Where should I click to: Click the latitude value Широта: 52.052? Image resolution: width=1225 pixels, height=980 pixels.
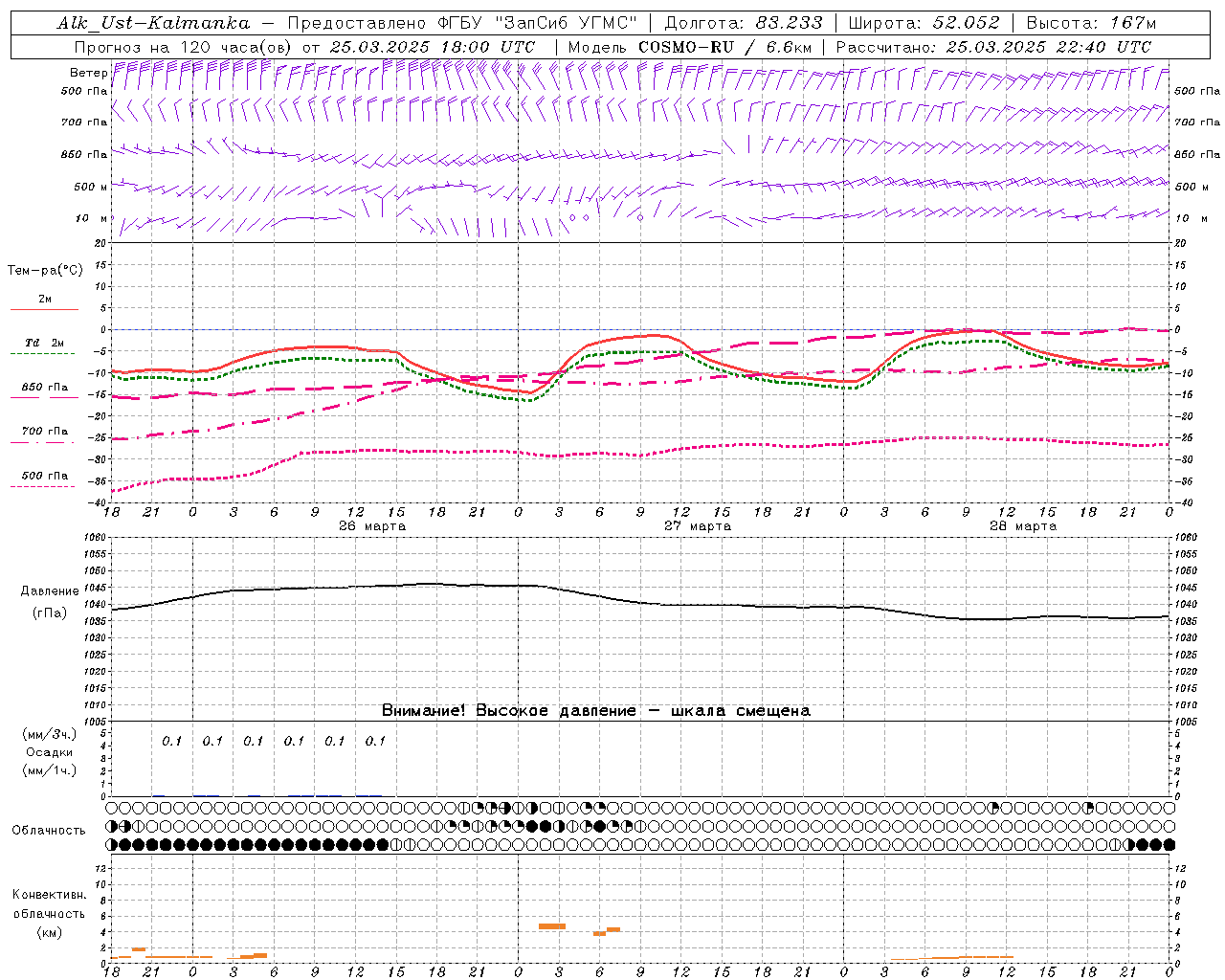(924, 23)
